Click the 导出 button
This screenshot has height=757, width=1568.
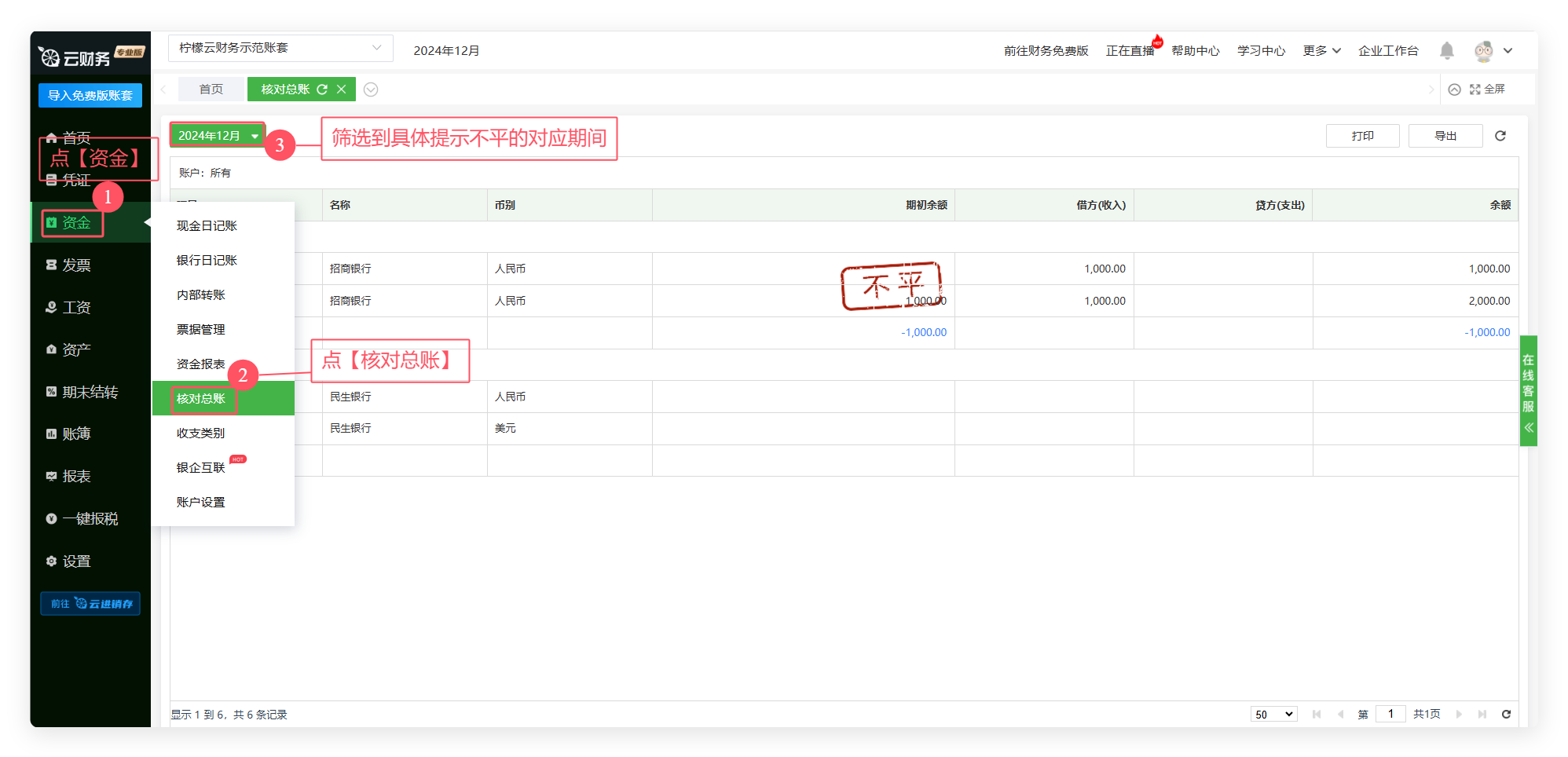1445,136
